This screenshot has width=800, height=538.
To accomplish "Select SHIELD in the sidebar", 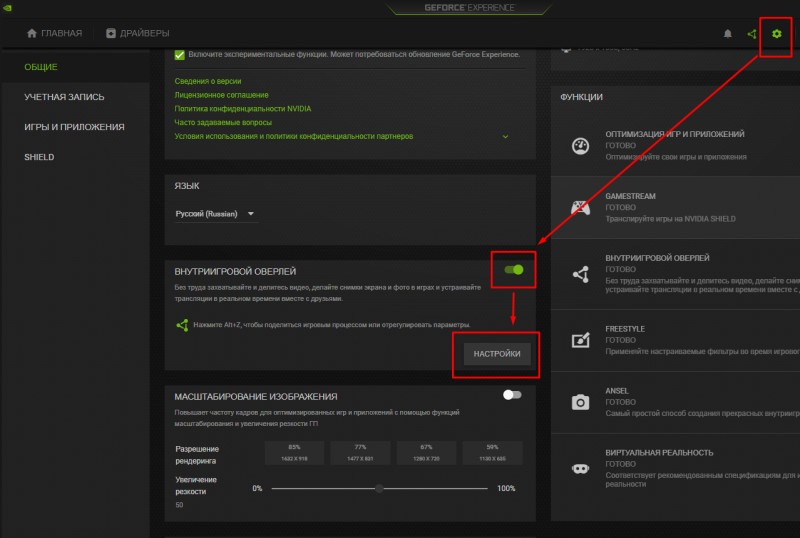I will (39, 157).
